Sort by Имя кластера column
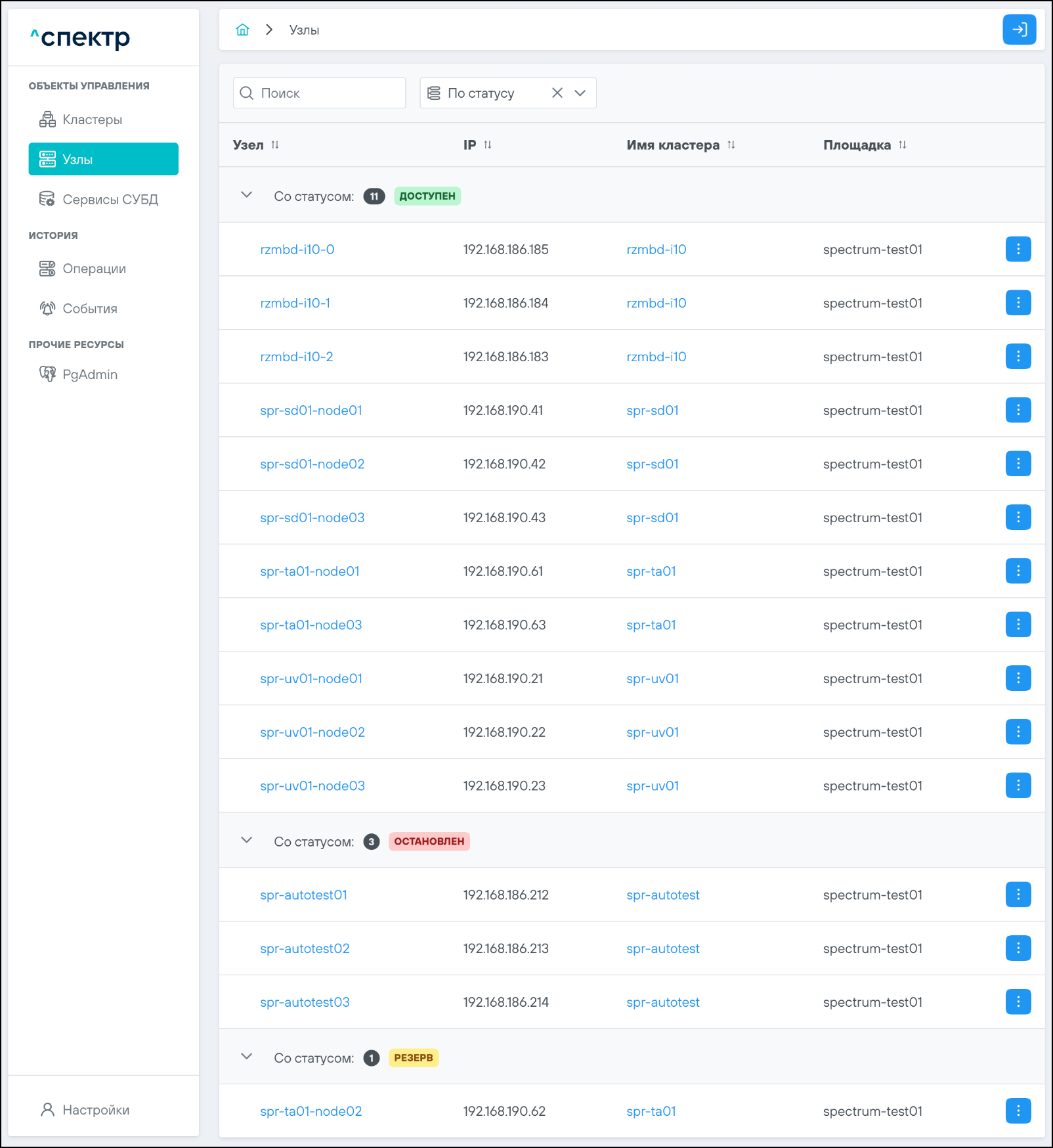The height and width of the screenshot is (1148, 1053). tap(731, 145)
